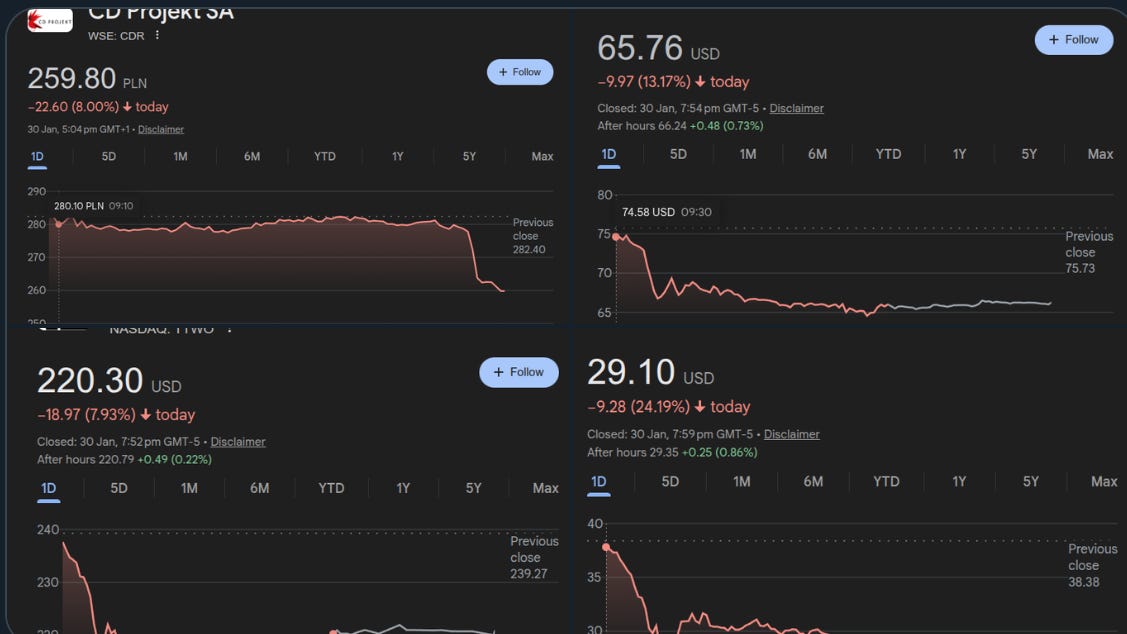Viewport: 1127px width, 634px height.
Task: Click After hours 66.24 +0.48 text
Action: tap(680, 126)
